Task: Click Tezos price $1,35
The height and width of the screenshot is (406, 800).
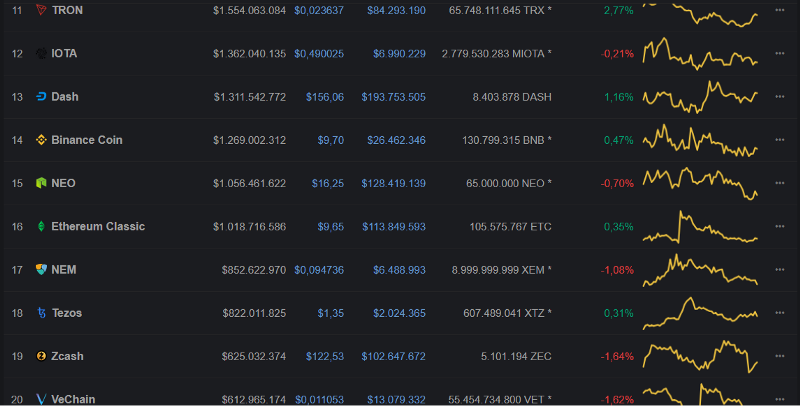Action: tap(331, 313)
